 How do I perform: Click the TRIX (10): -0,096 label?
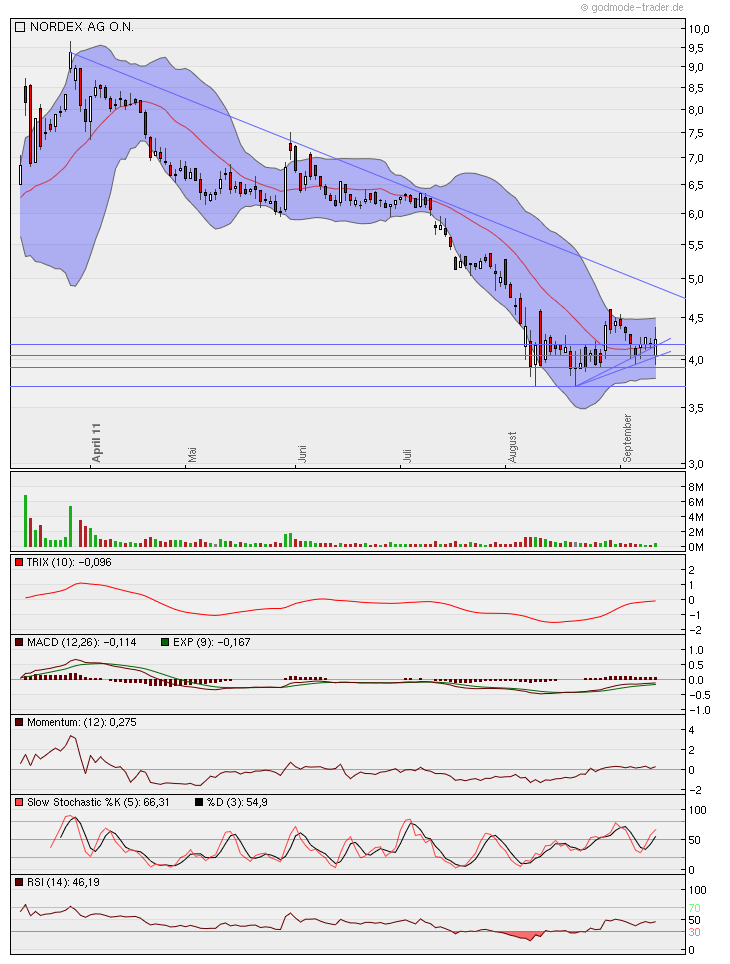pos(69,563)
